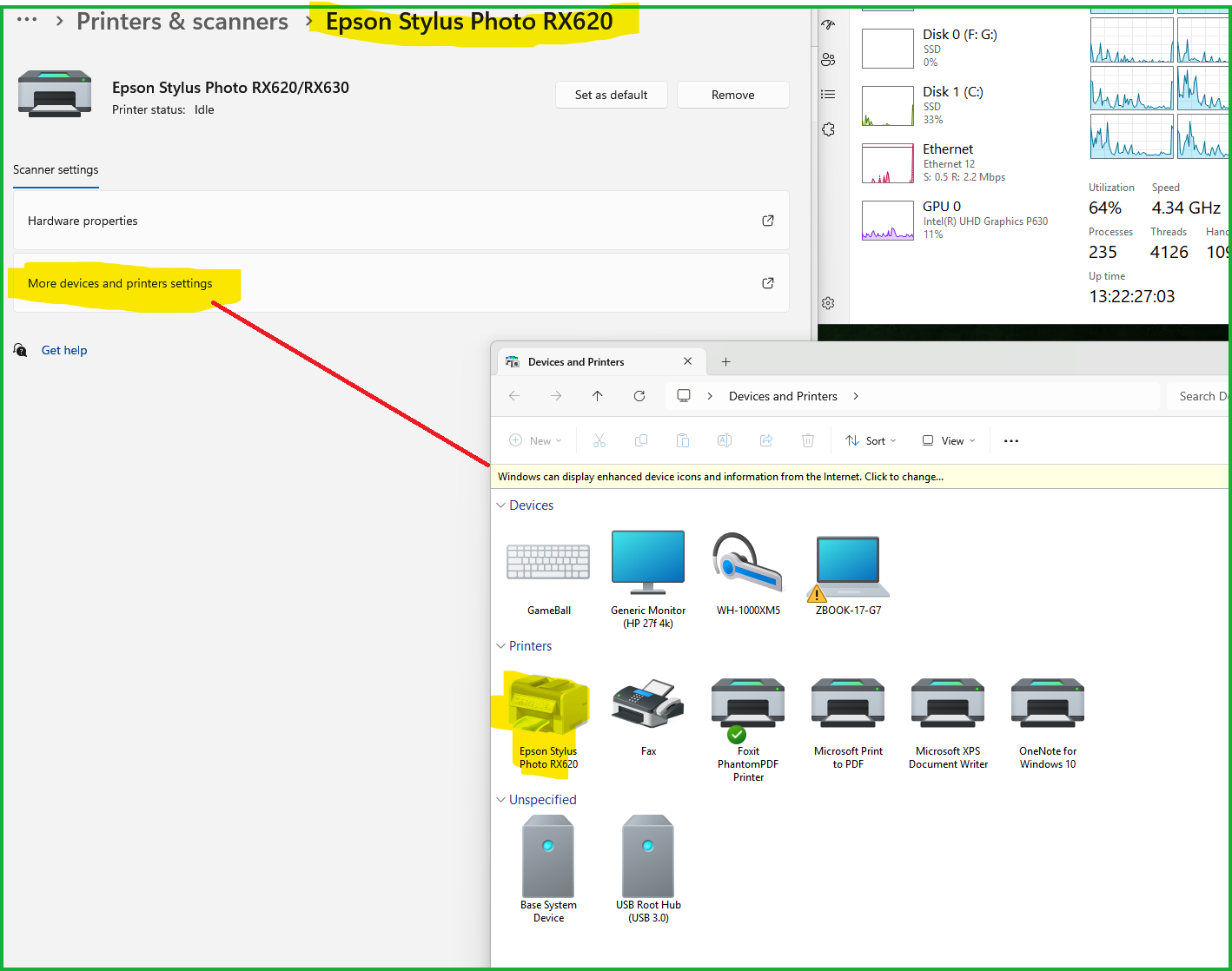Image resolution: width=1232 pixels, height=971 pixels.
Task: Click the Copy toolbar icon
Action: pyautogui.click(x=641, y=440)
